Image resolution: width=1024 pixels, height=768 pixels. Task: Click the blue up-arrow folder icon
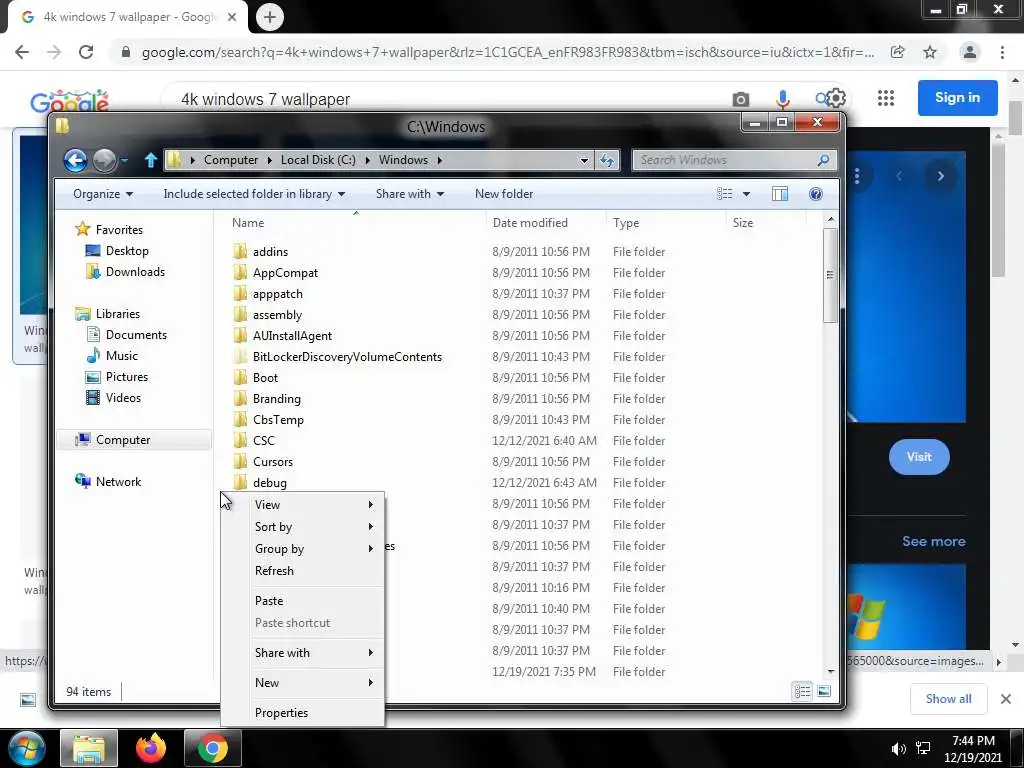click(151, 160)
